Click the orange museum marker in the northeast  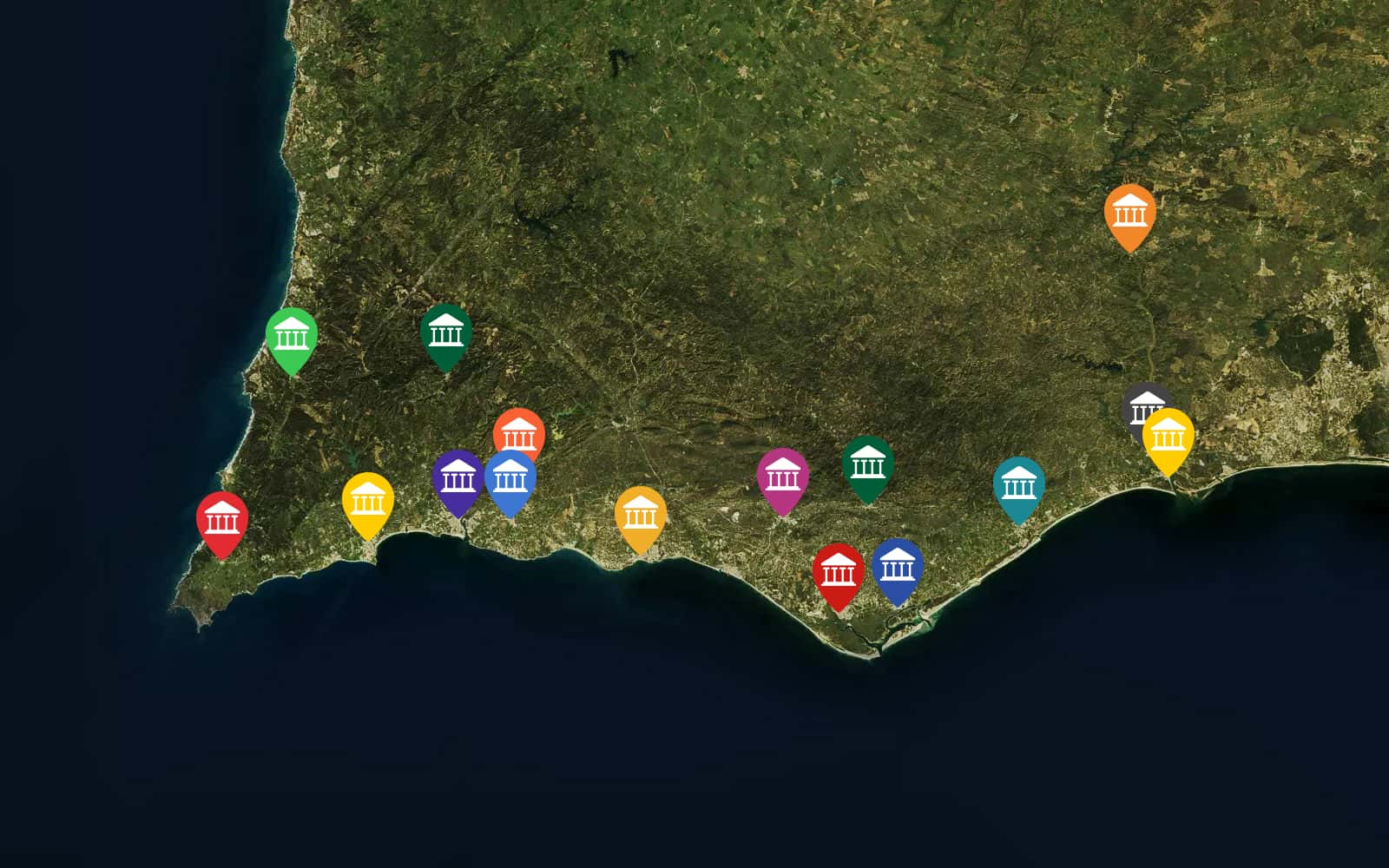(x=1129, y=212)
